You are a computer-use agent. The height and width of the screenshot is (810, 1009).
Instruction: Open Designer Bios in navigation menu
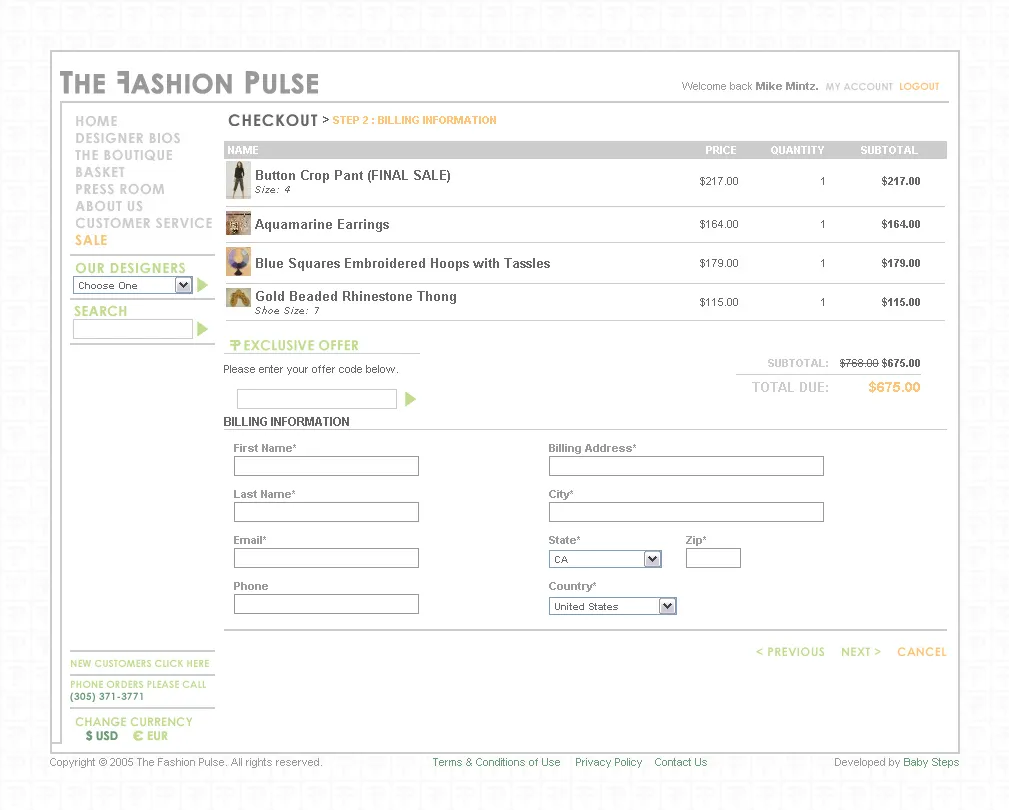click(128, 138)
